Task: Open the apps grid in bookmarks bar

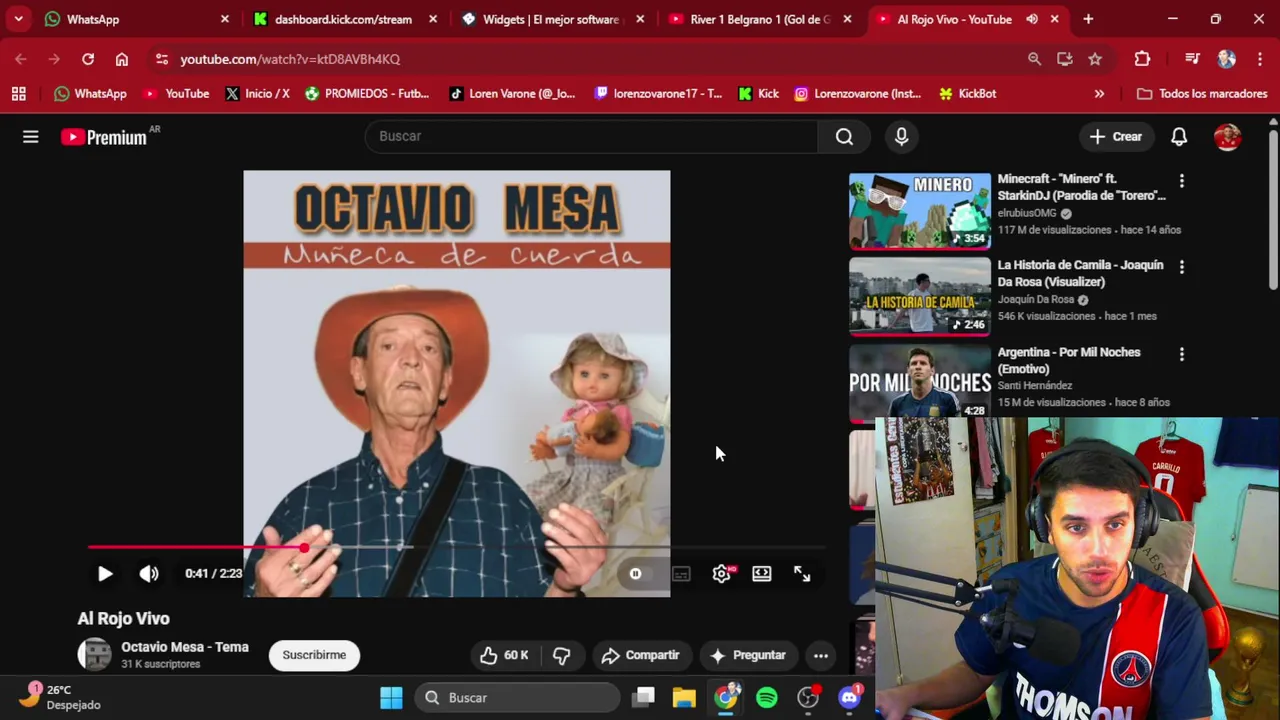Action: [x=18, y=94]
